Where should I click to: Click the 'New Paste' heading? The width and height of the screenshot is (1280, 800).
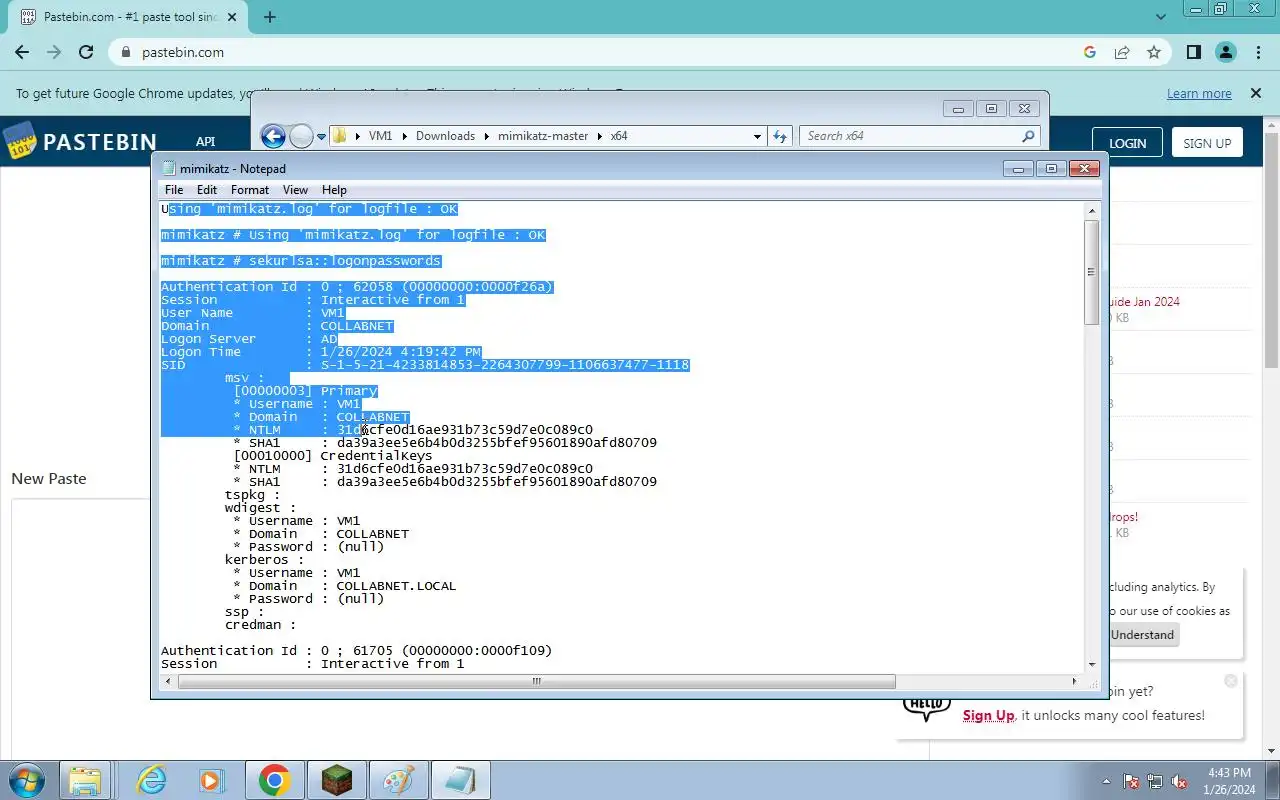click(x=49, y=478)
